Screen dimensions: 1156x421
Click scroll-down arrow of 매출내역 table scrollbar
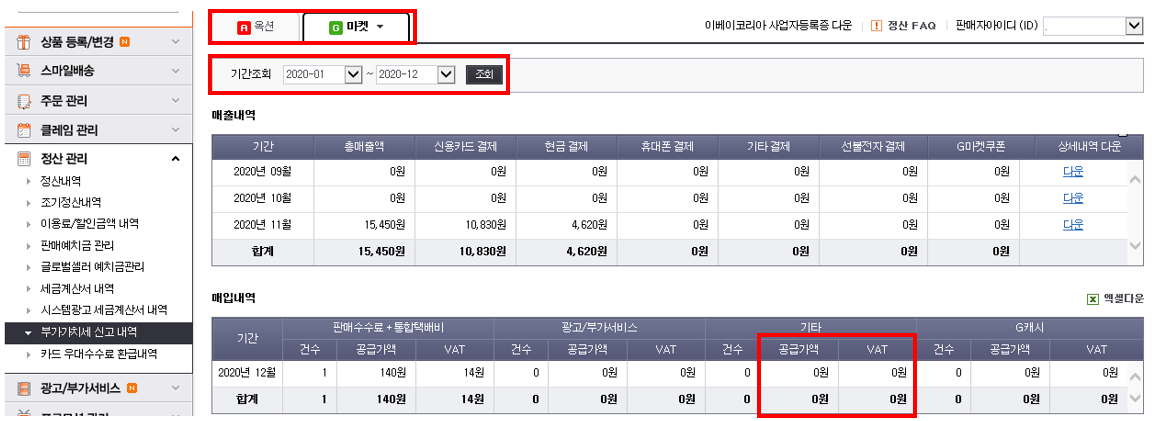click(x=1134, y=245)
